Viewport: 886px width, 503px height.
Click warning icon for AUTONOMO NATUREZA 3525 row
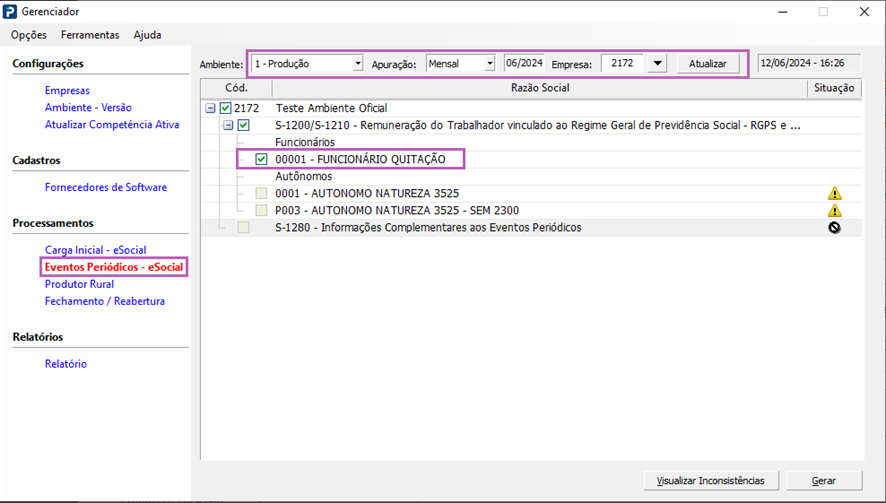click(834, 194)
